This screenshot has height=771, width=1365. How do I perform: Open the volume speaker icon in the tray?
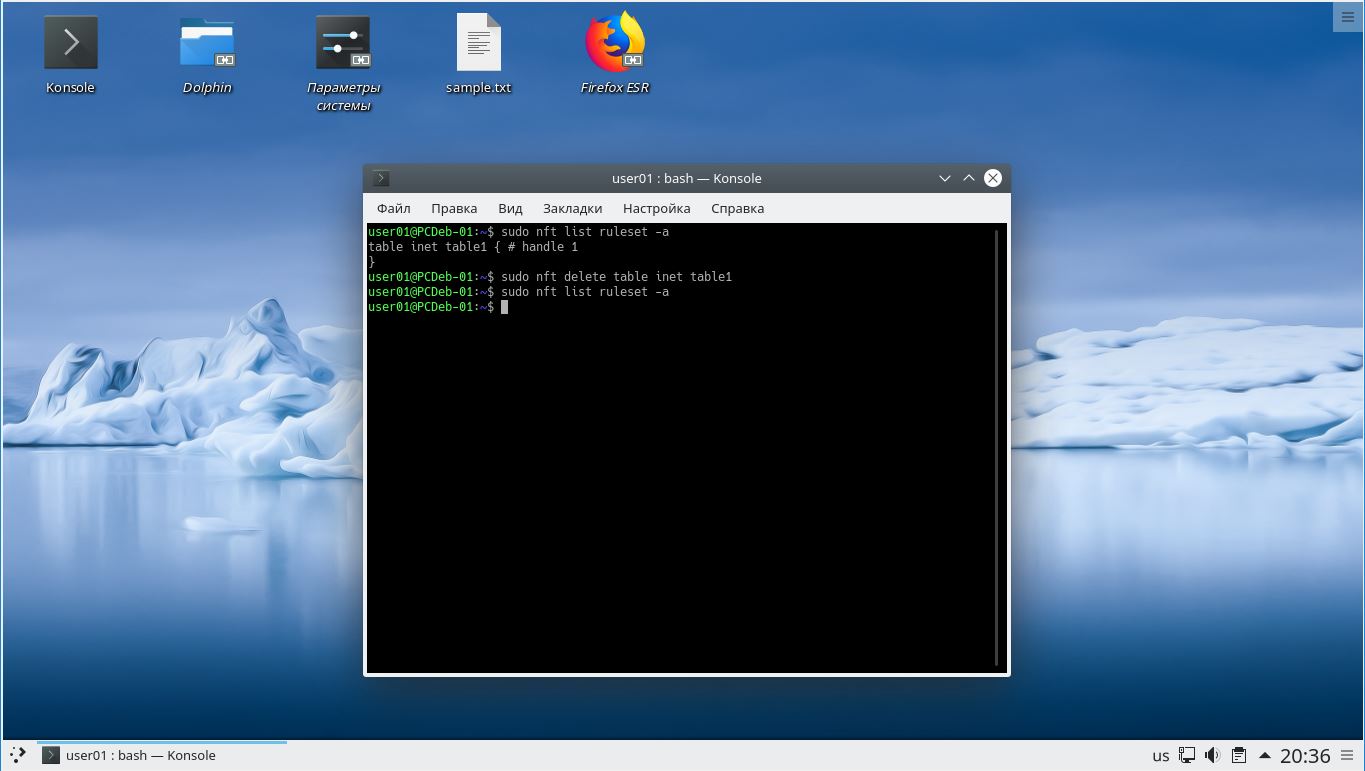pyautogui.click(x=1213, y=755)
